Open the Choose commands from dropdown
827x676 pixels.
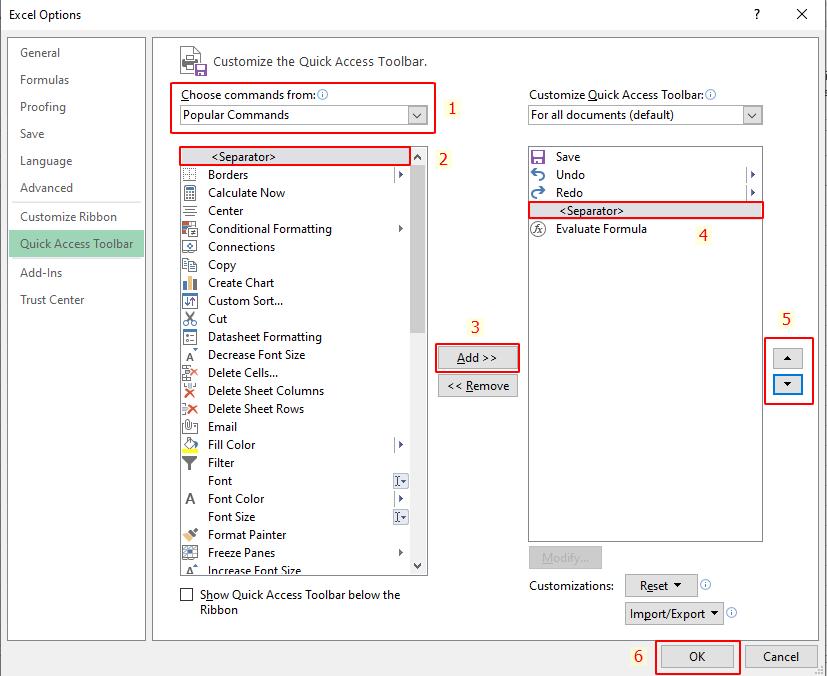[417, 115]
